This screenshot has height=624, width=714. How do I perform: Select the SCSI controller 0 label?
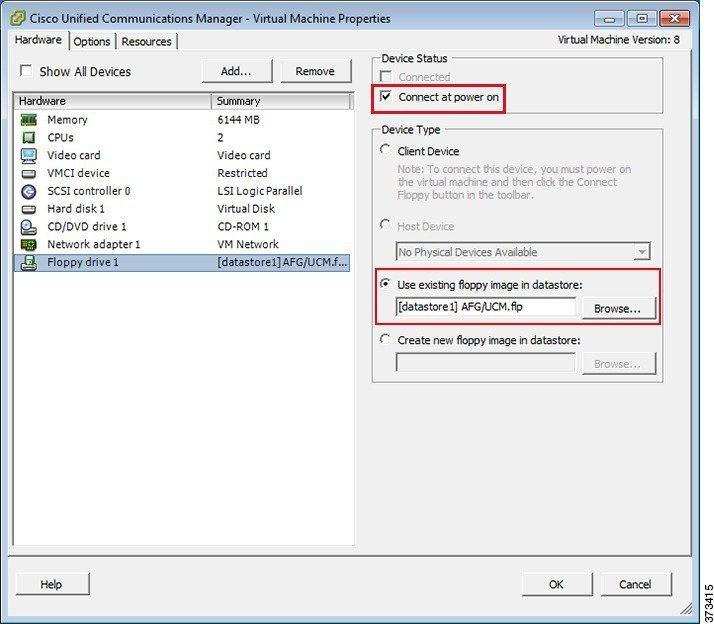pyautogui.click(x=89, y=191)
